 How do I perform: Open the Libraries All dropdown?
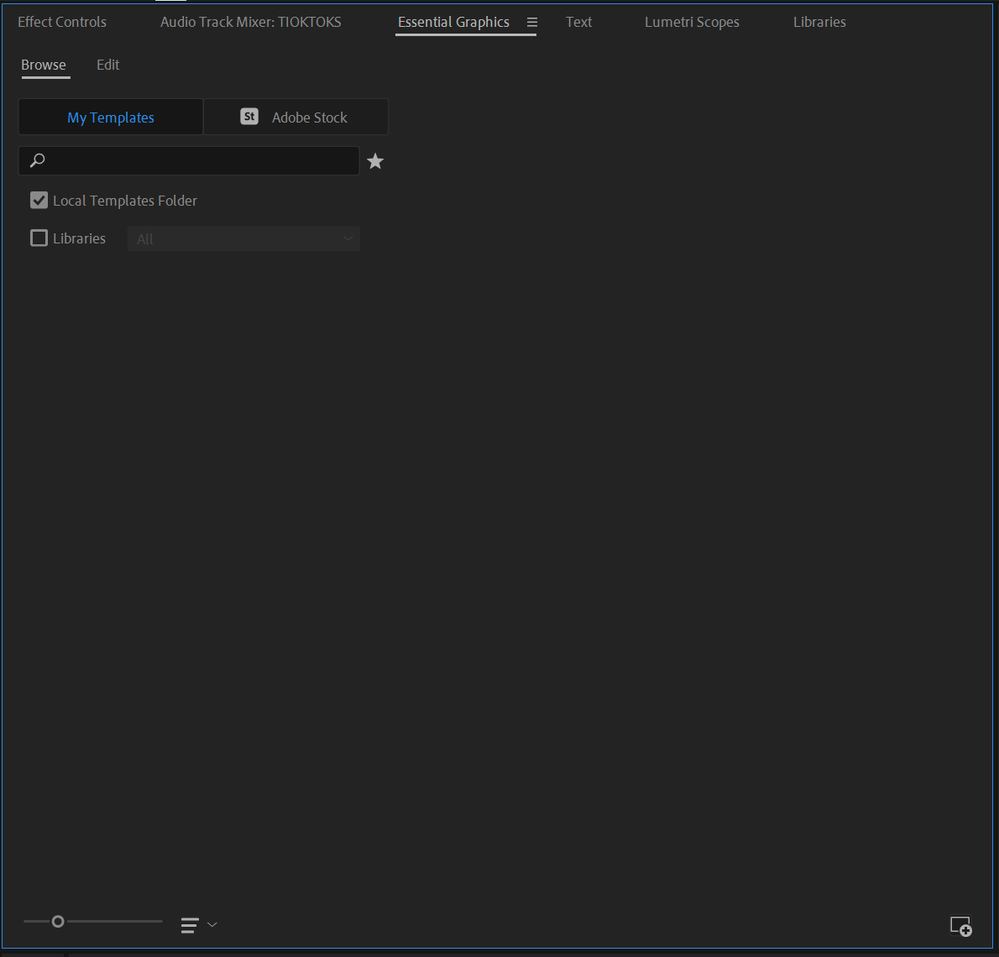coord(243,239)
